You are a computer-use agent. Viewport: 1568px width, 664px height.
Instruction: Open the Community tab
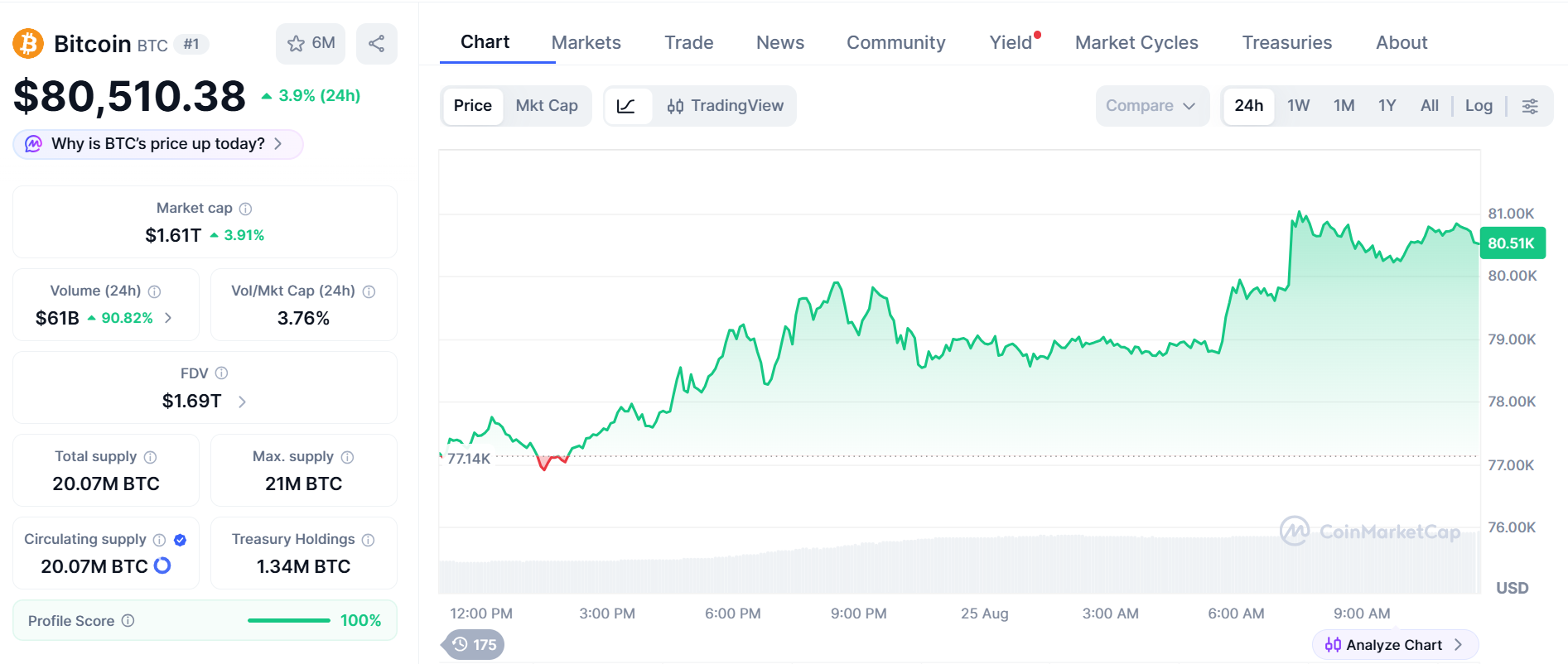pos(896,42)
